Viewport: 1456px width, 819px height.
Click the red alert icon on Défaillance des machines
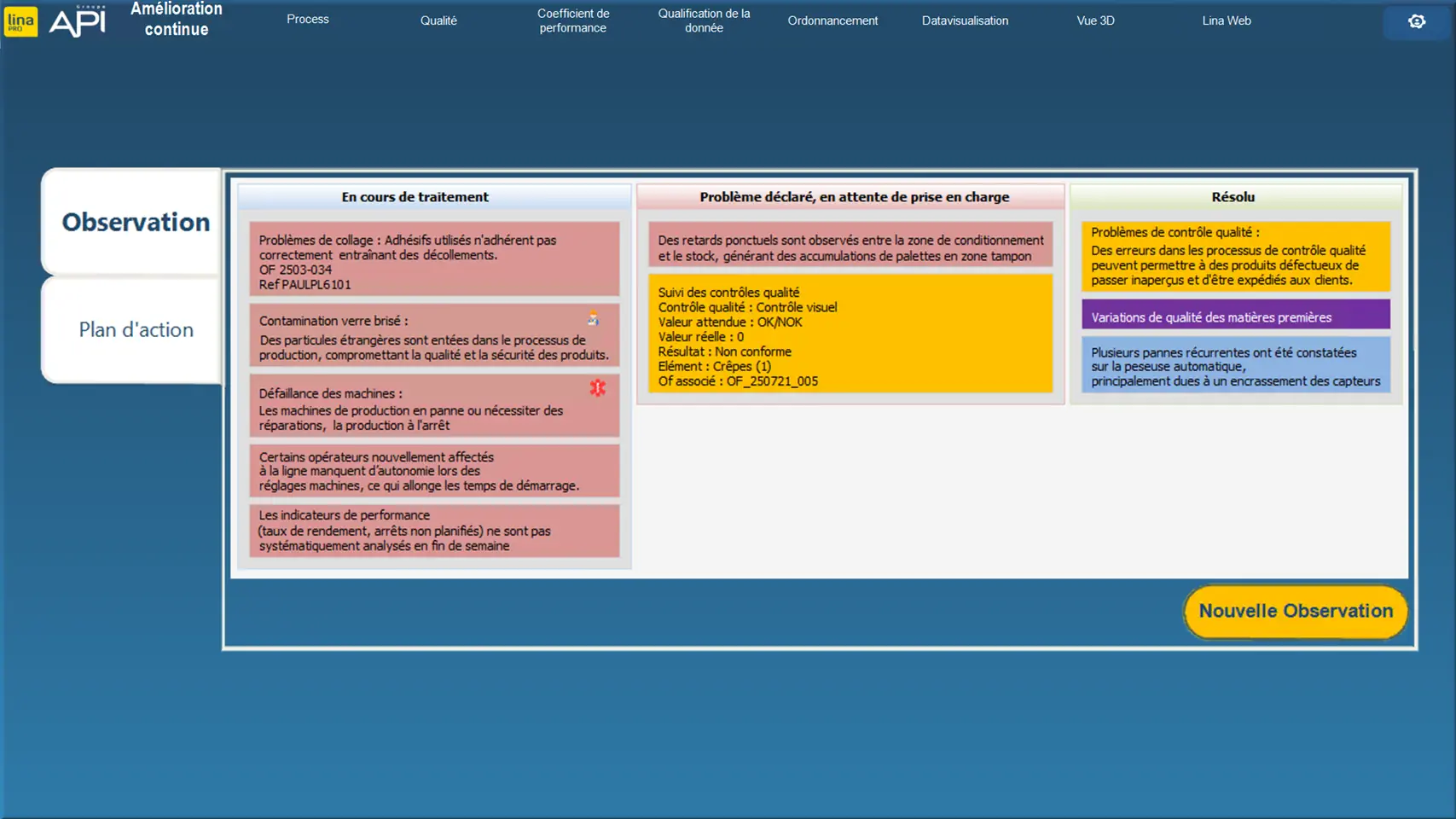597,388
